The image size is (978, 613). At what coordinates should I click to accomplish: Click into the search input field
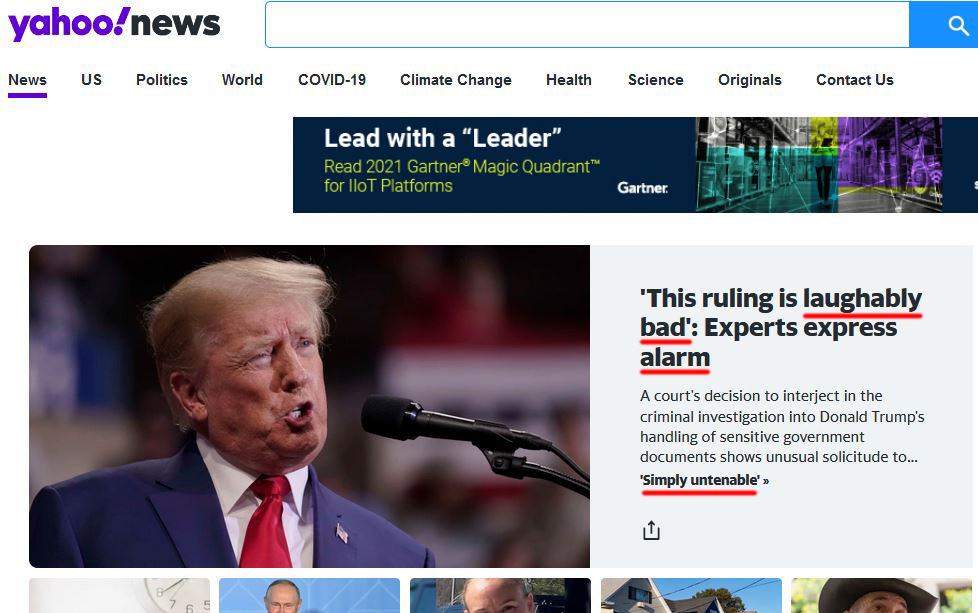(x=587, y=24)
